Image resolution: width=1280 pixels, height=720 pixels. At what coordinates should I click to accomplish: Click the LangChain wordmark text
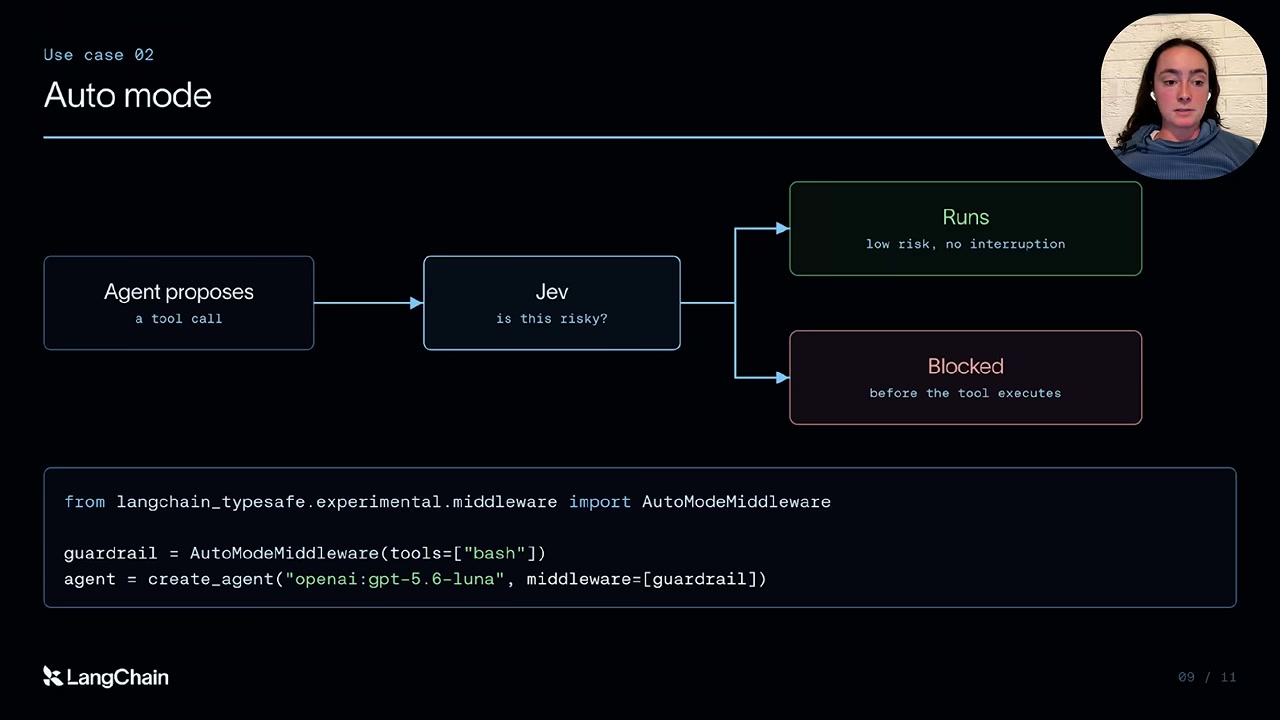118,677
